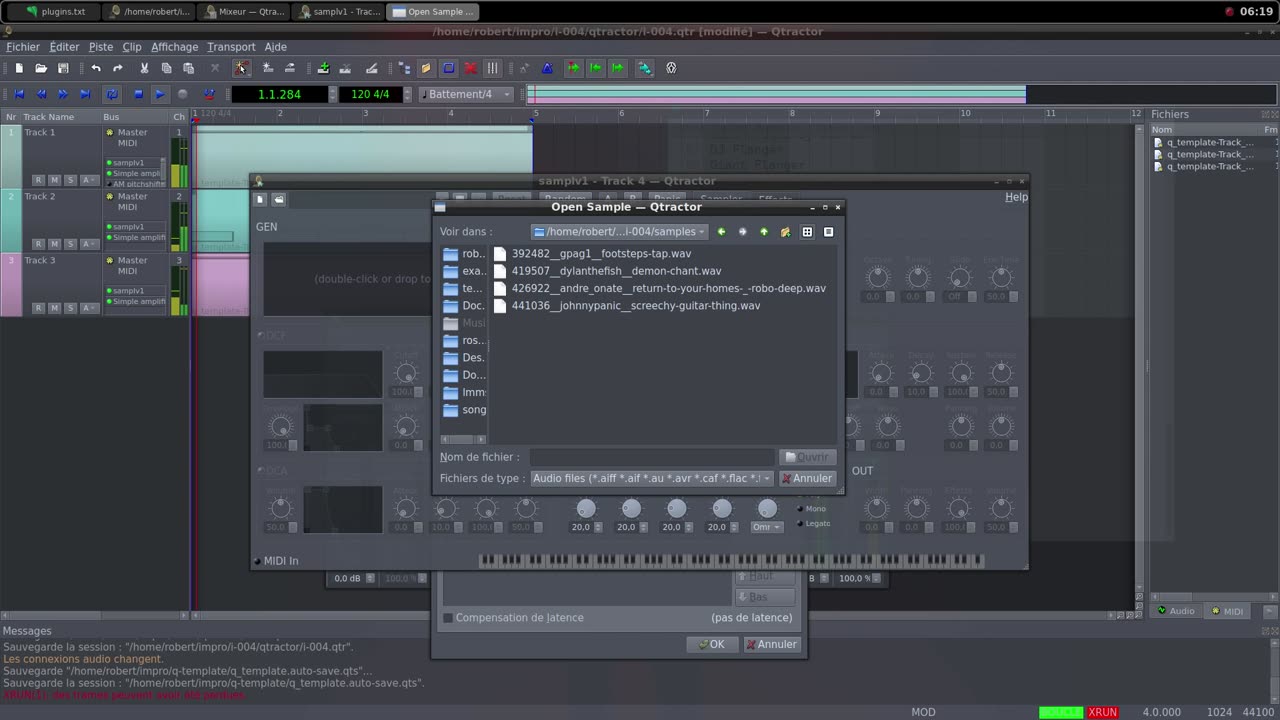
Task: Open the Transport menu
Action: pyautogui.click(x=231, y=47)
